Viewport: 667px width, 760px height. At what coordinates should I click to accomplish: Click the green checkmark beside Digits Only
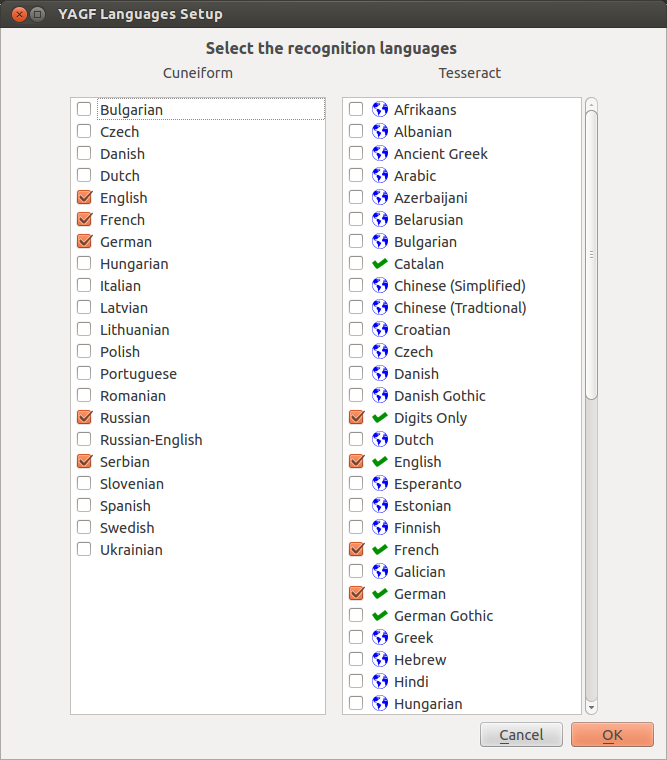tap(380, 418)
